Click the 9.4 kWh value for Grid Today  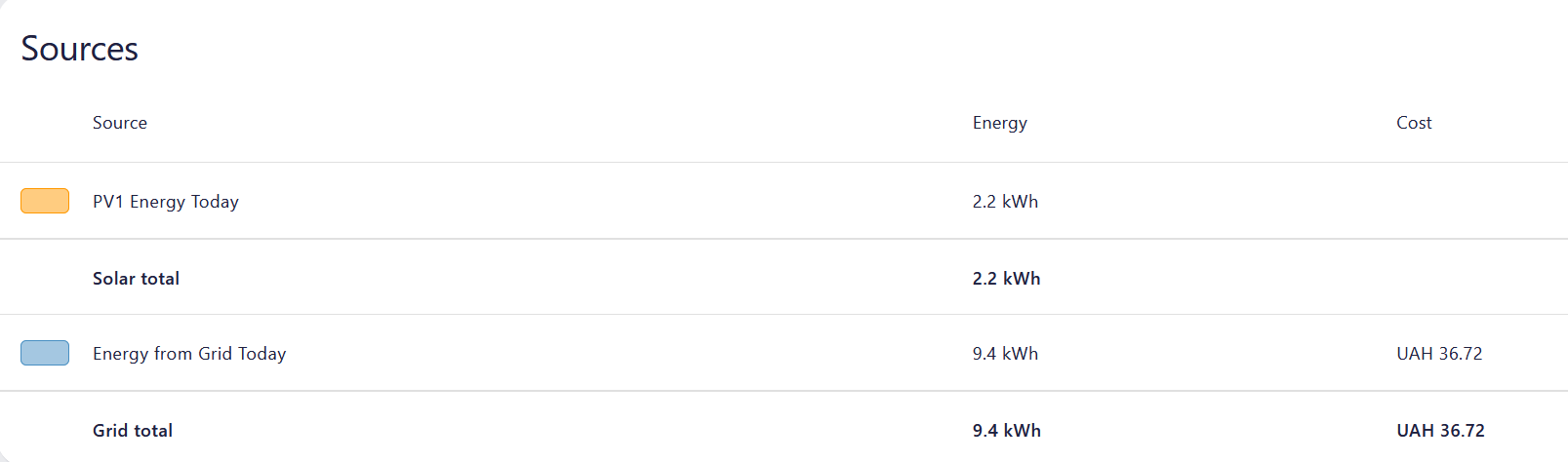pos(1005,354)
